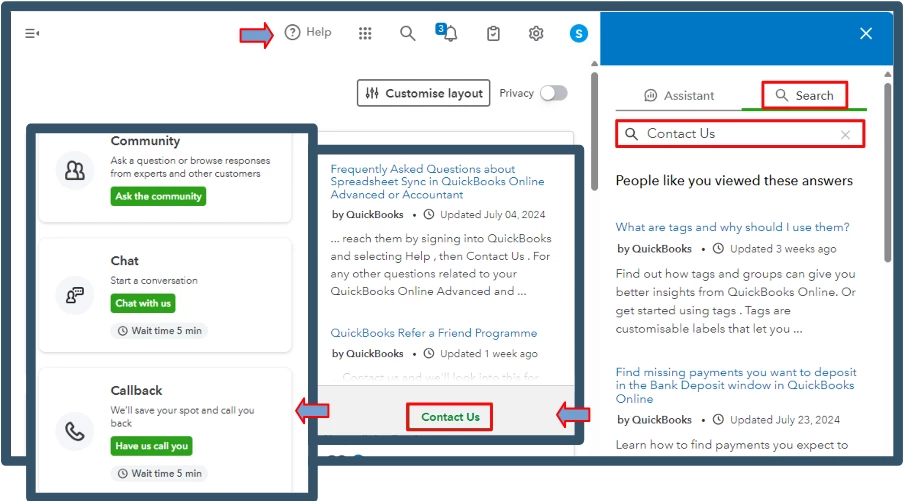Open the apps grid icon

coord(365,33)
